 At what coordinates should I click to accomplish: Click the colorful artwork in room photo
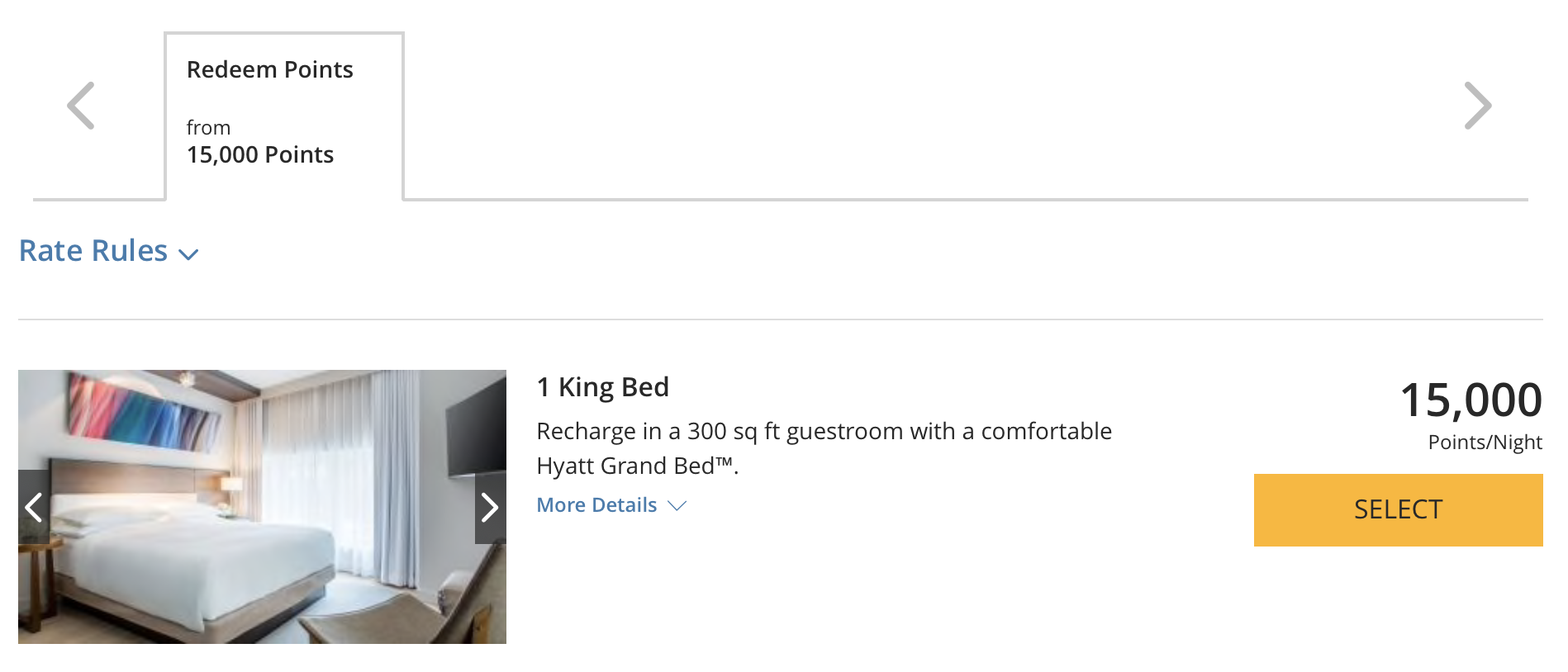[145, 413]
